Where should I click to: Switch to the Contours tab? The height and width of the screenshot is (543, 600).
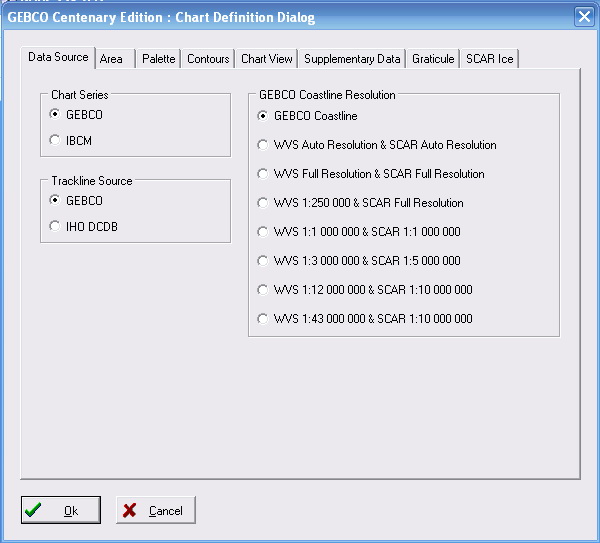click(x=208, y=59)
